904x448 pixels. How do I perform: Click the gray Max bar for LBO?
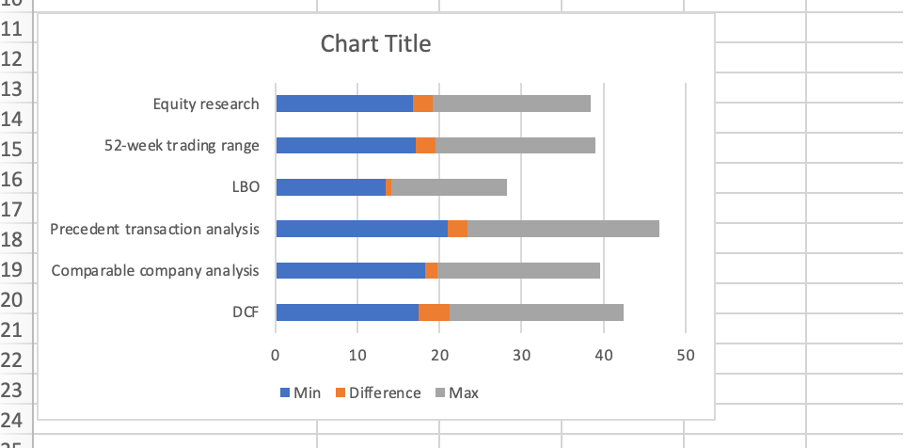pos(449,187)
